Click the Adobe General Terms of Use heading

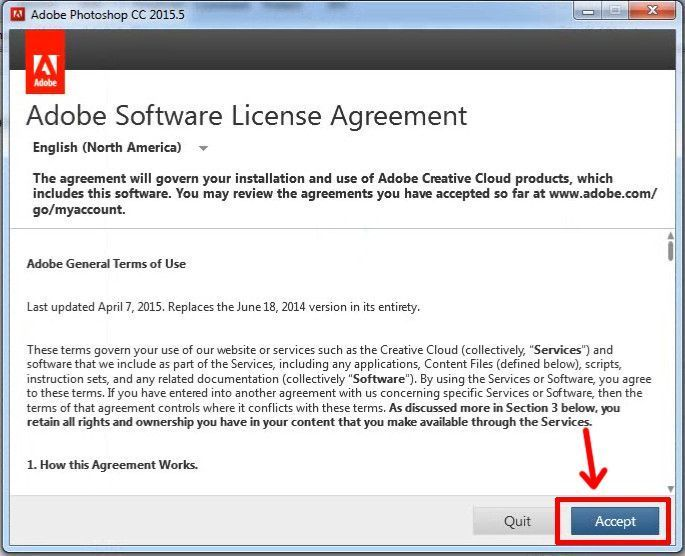106,264
